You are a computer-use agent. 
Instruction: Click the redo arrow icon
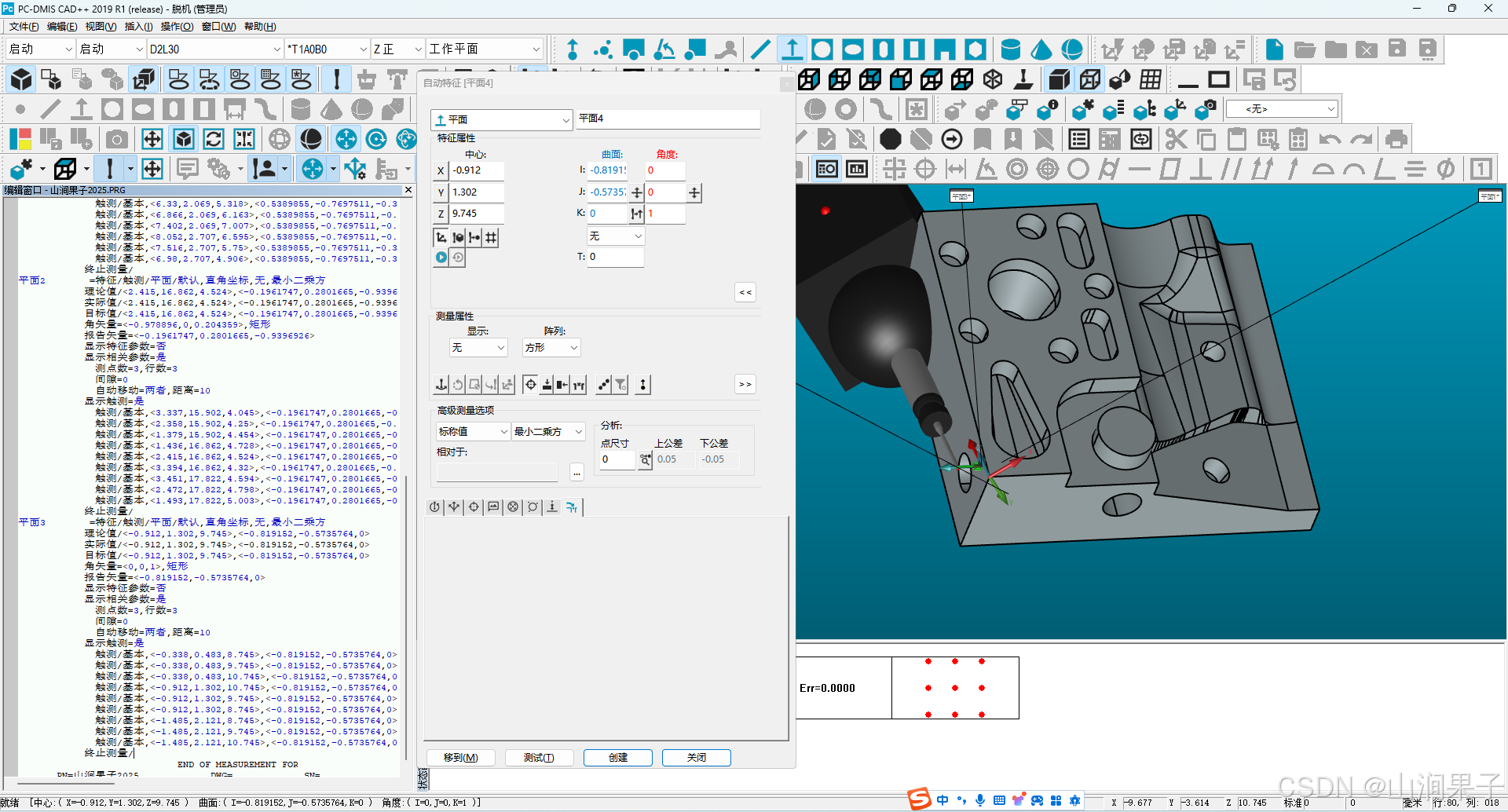1361,139
